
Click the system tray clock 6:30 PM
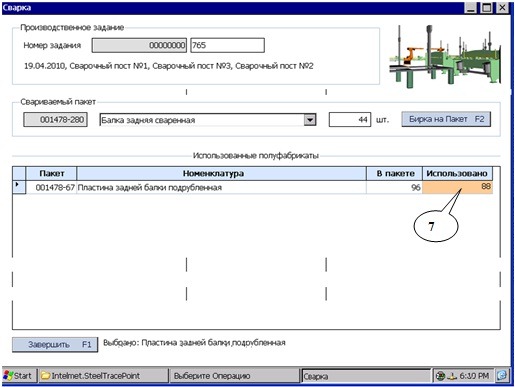point(474,376)
